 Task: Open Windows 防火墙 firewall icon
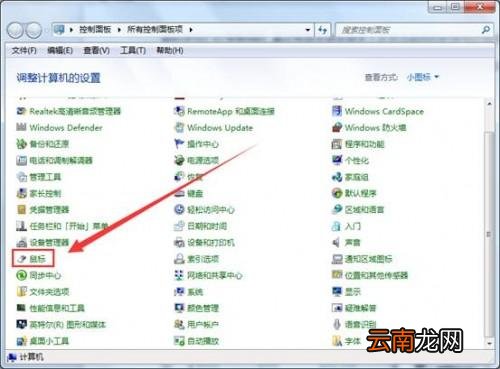[337, 127]
